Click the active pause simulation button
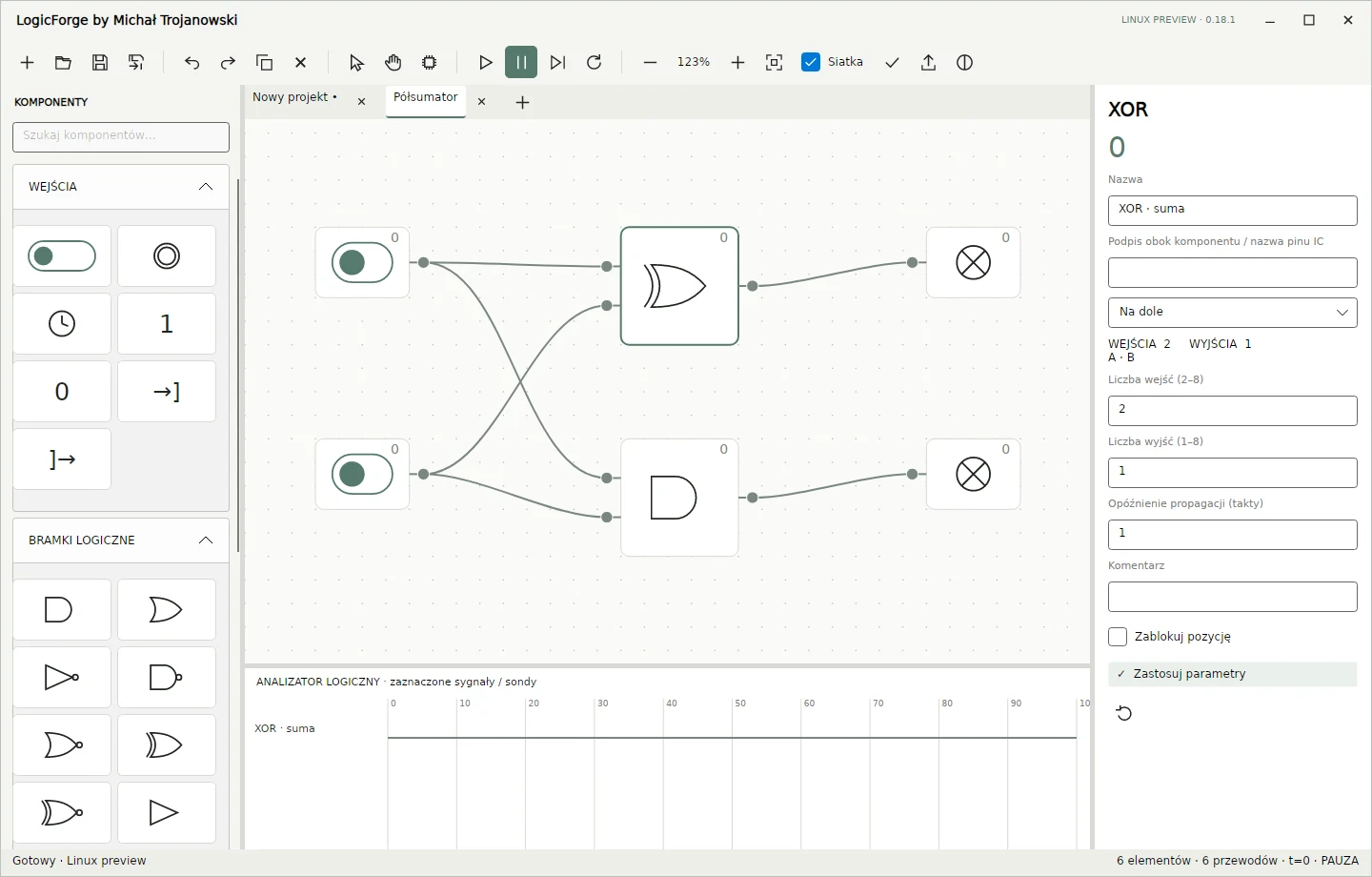Screen dimensions: 1372x877 521,63
